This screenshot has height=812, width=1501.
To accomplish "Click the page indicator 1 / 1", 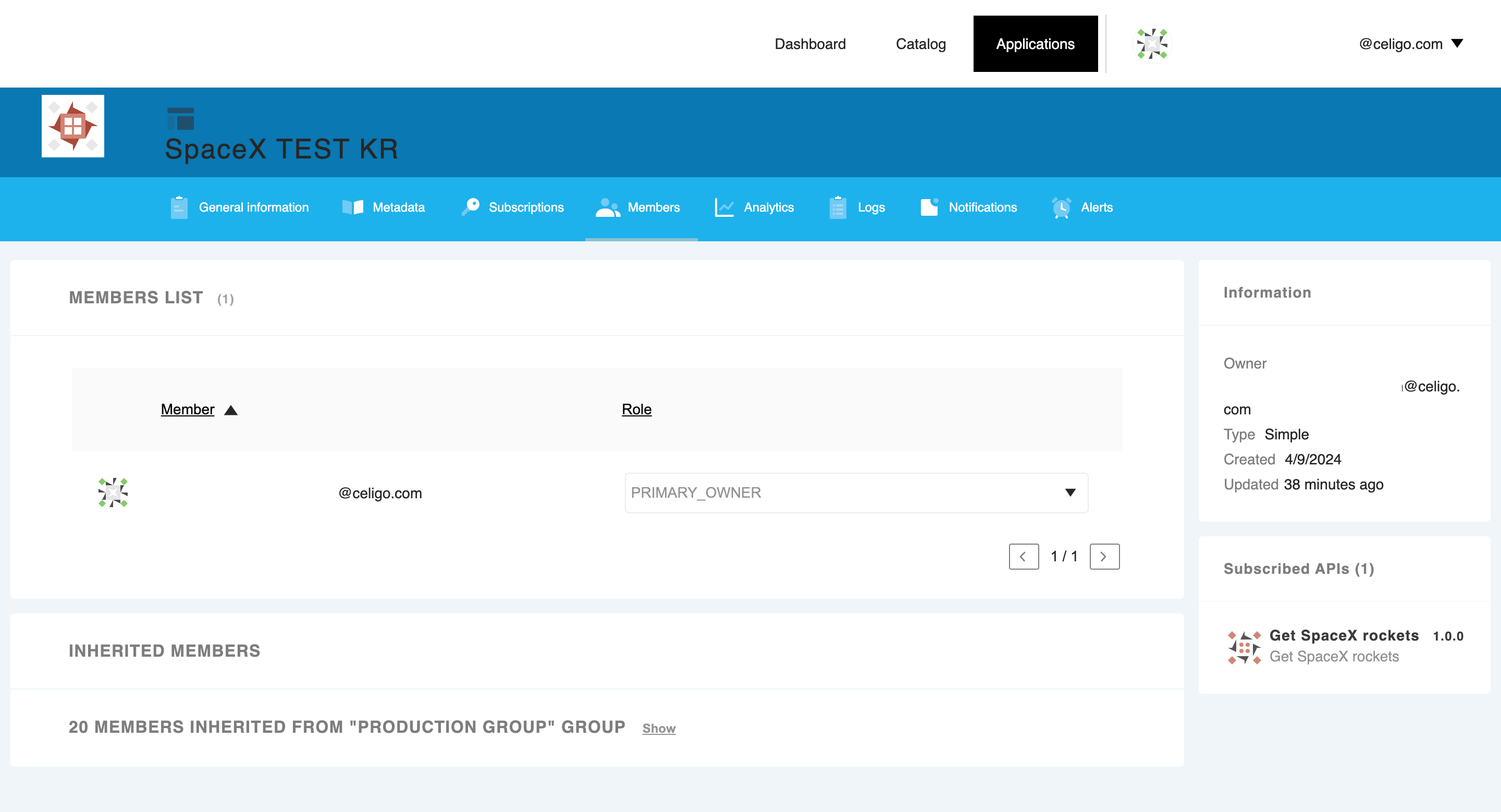I will click(1064, 556).
